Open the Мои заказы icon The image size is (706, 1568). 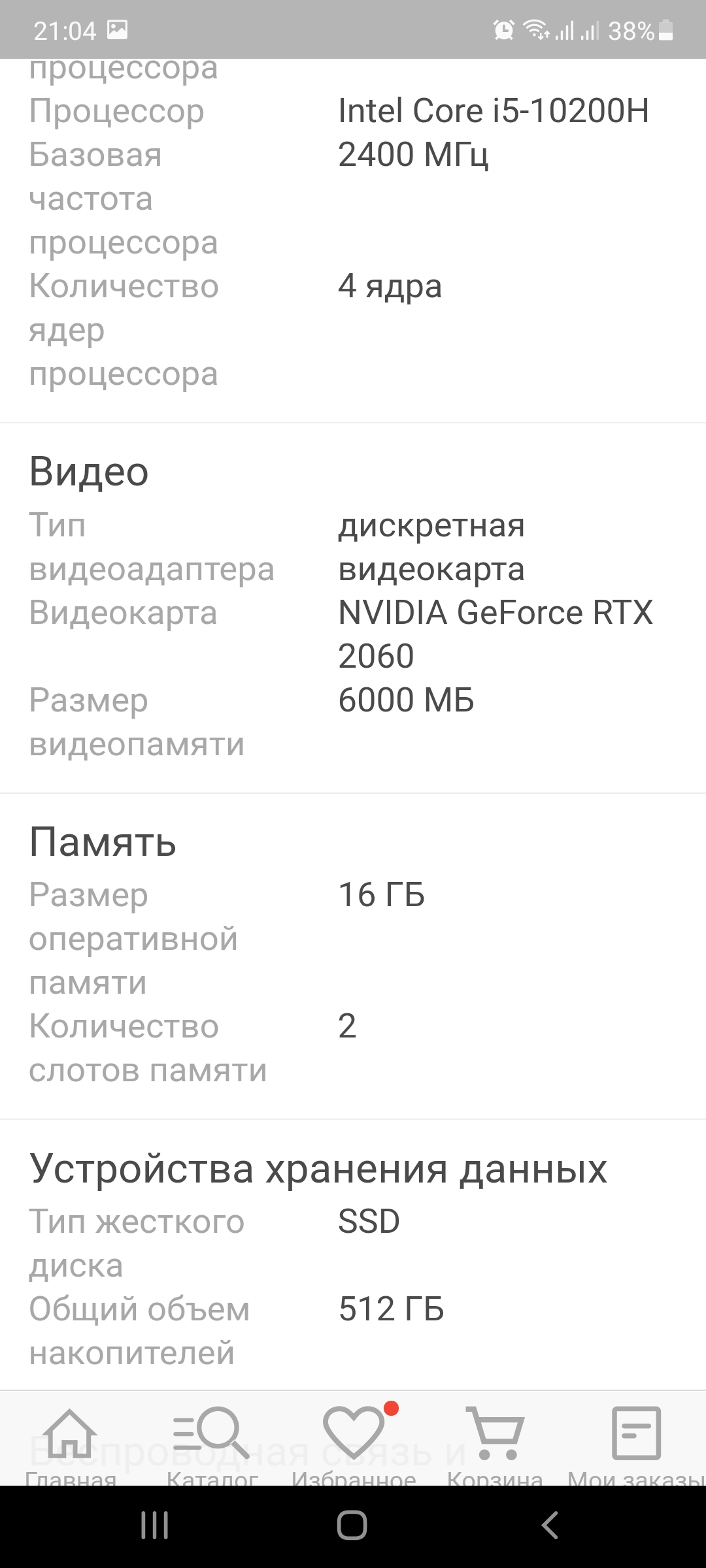(636, 1435)
